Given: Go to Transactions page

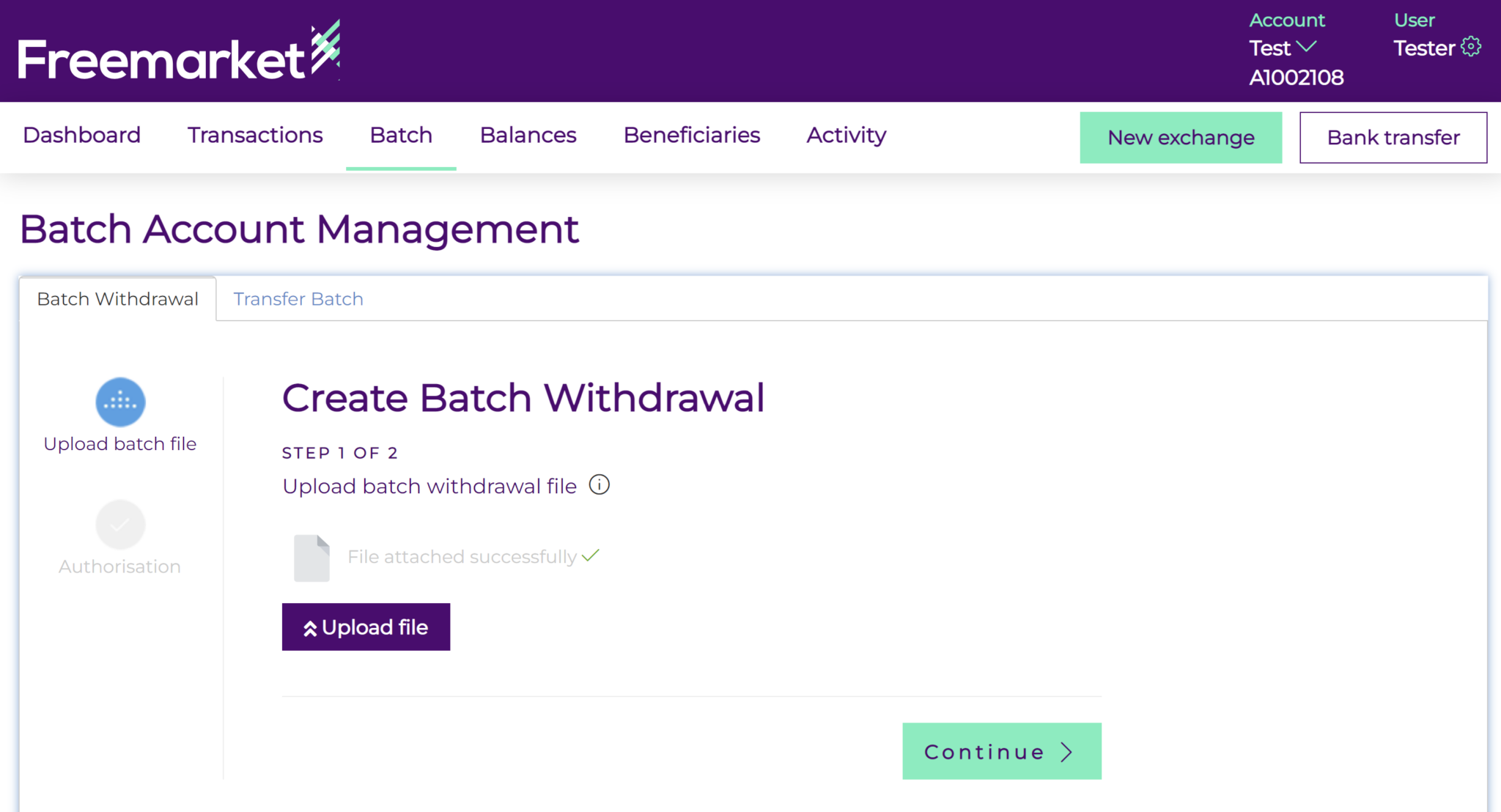Looking at the screenshot, I should [x=255, y=136].
